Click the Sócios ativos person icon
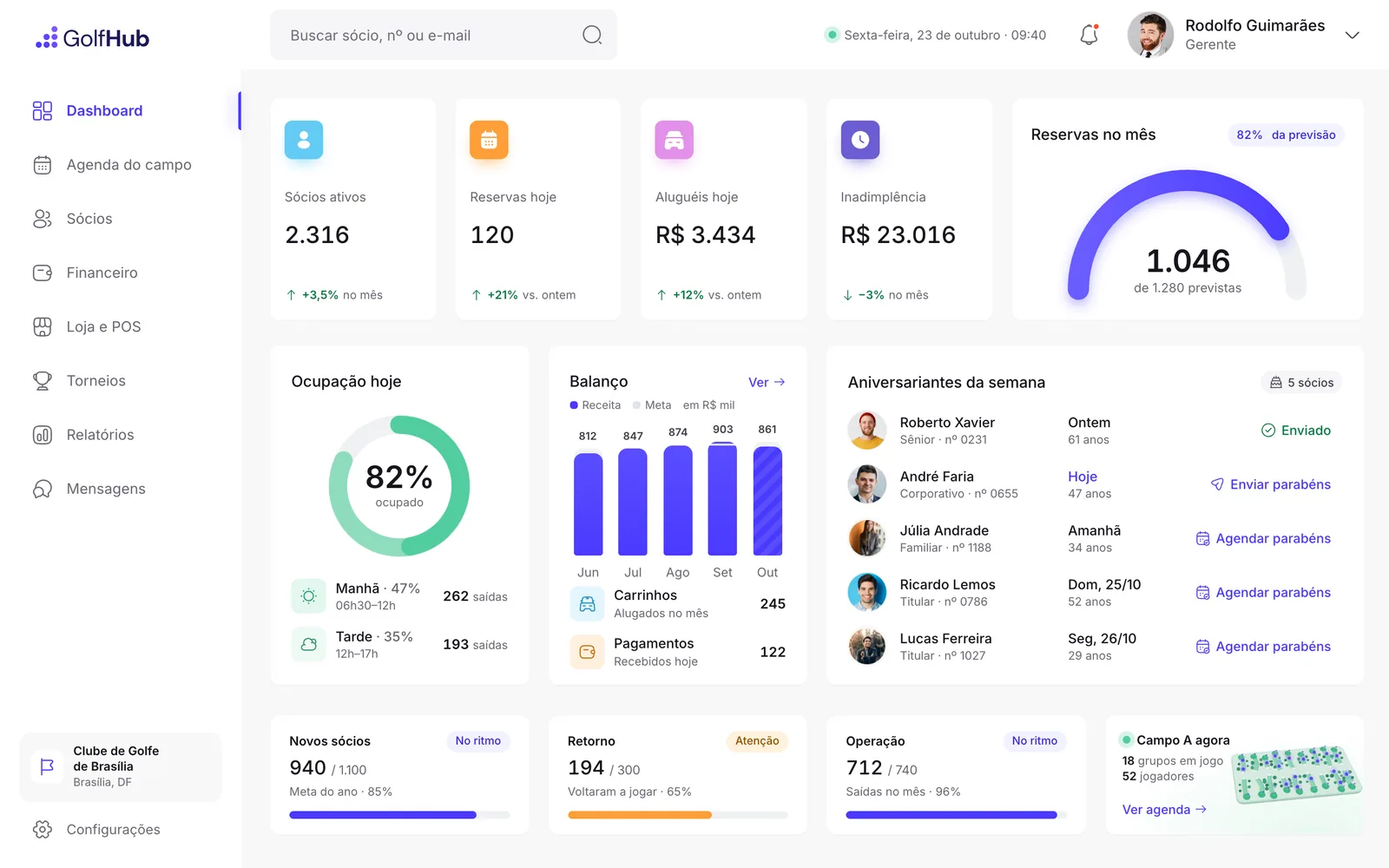Screen dimensions: 1389x868 [304, 140]
